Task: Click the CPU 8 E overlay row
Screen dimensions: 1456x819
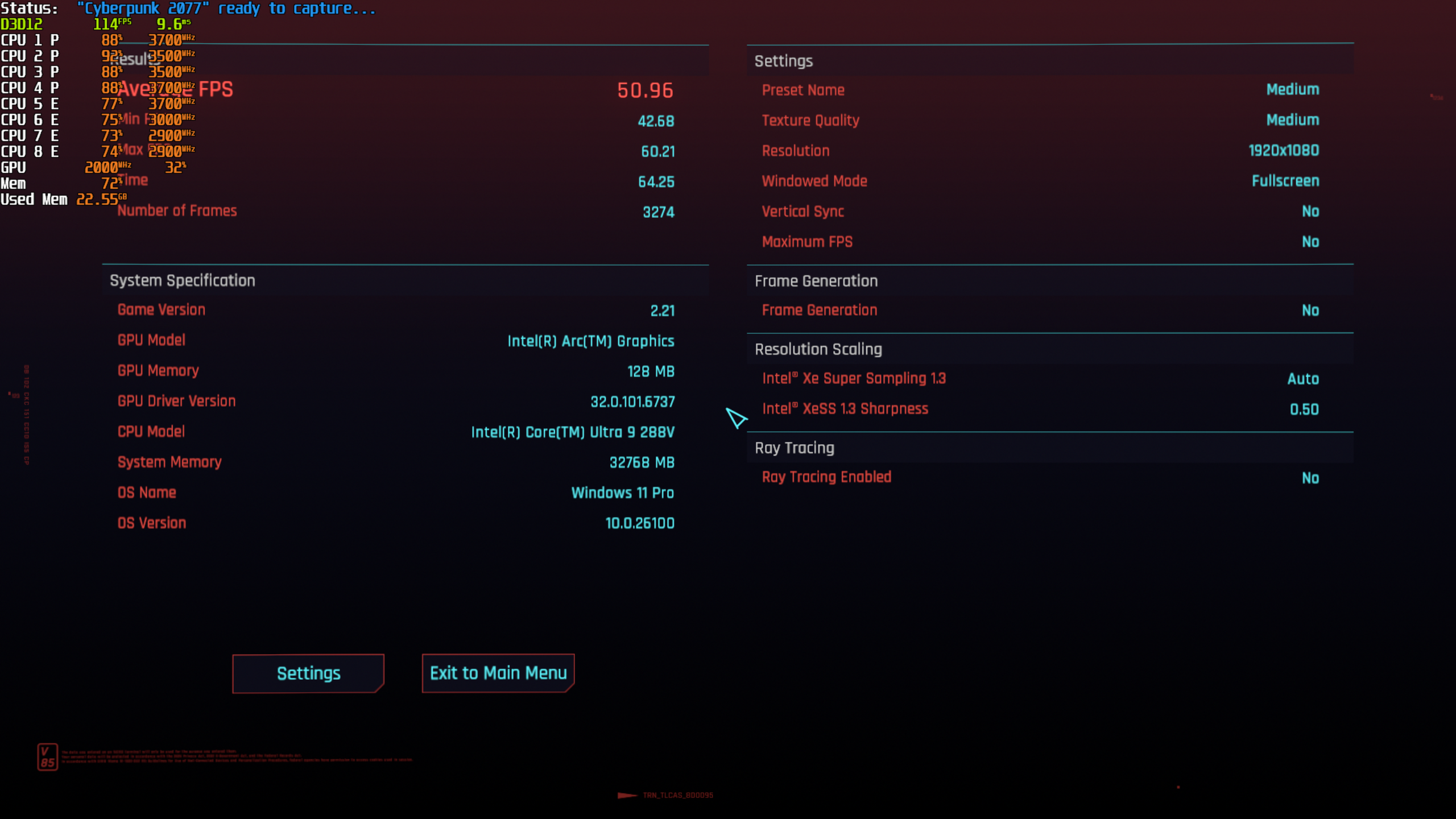Action: 97,151
